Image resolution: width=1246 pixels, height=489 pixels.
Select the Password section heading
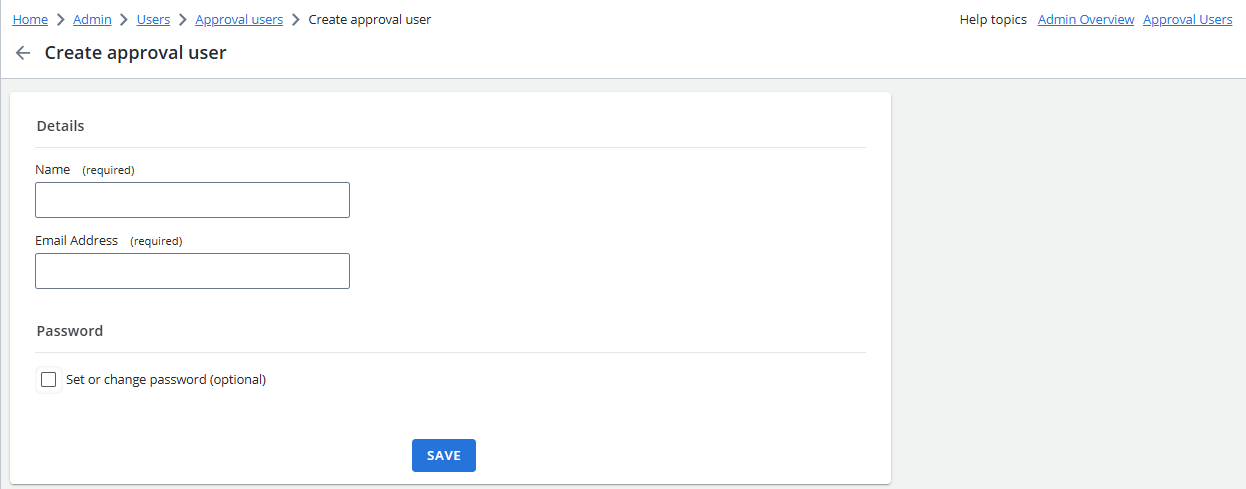[70, 331]
